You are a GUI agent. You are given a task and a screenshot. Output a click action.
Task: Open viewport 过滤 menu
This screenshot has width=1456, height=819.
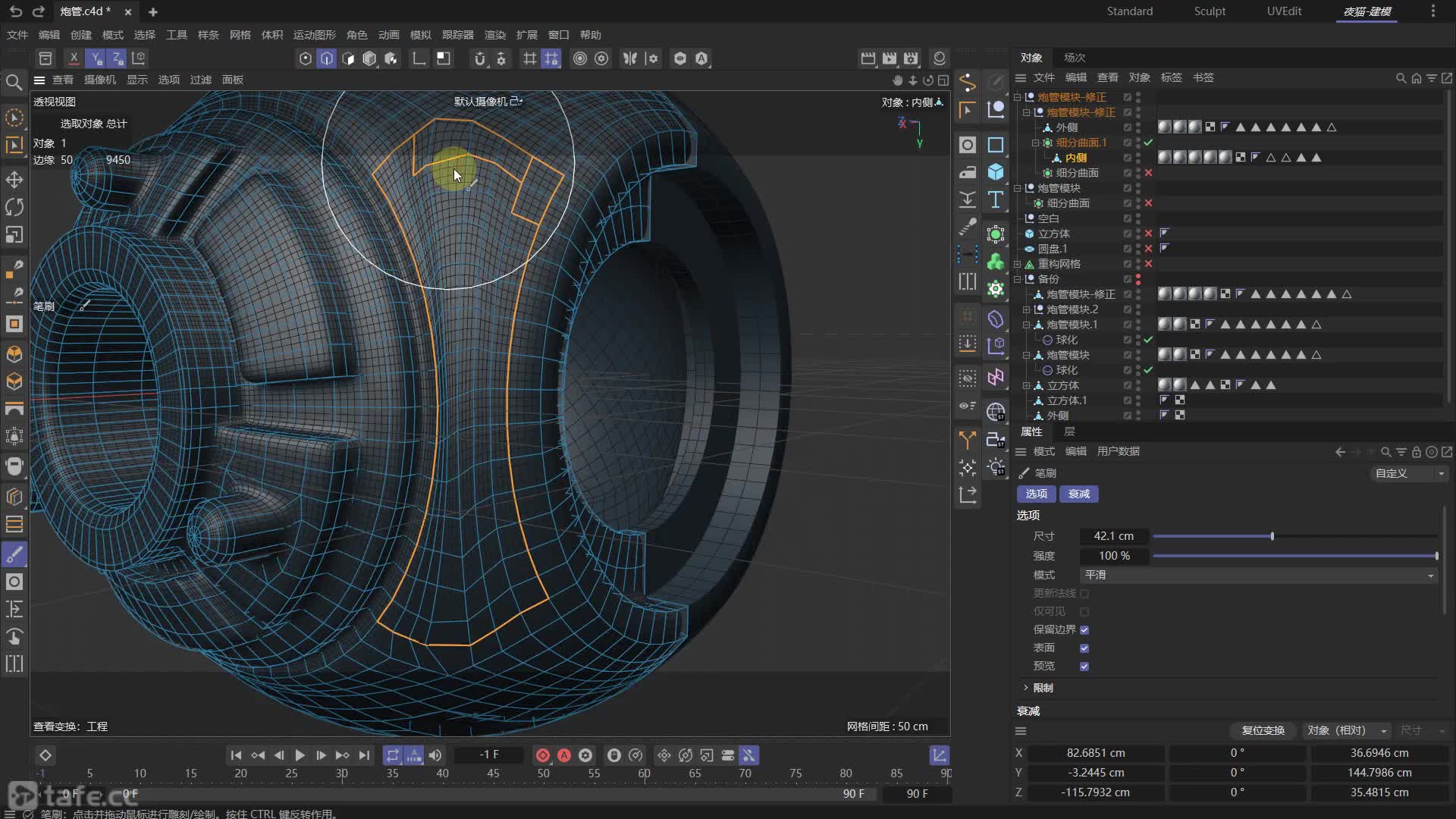coord(200,80)
